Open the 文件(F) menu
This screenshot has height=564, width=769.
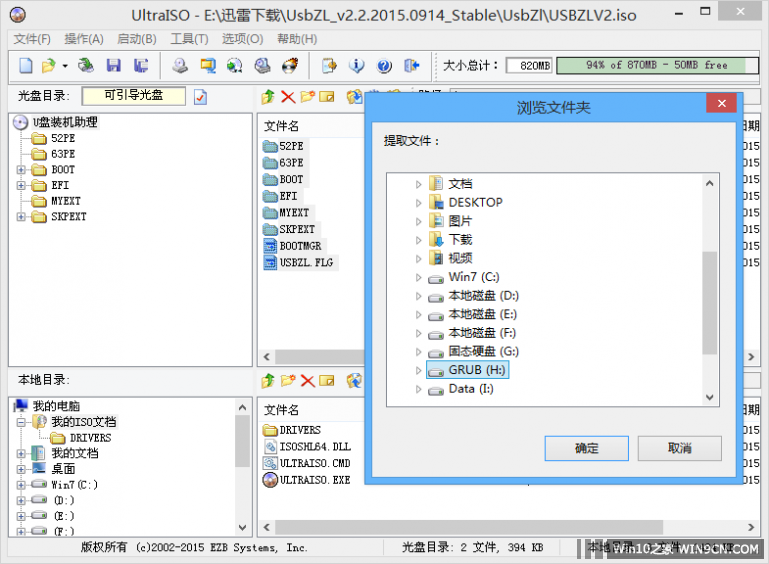click(32, 39)
